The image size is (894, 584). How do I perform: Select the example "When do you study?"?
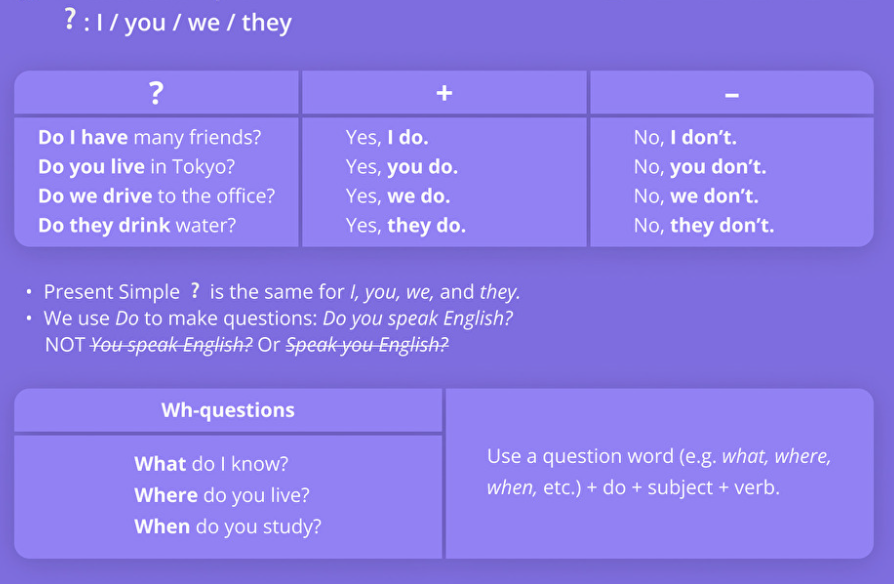tap(228, 526)
